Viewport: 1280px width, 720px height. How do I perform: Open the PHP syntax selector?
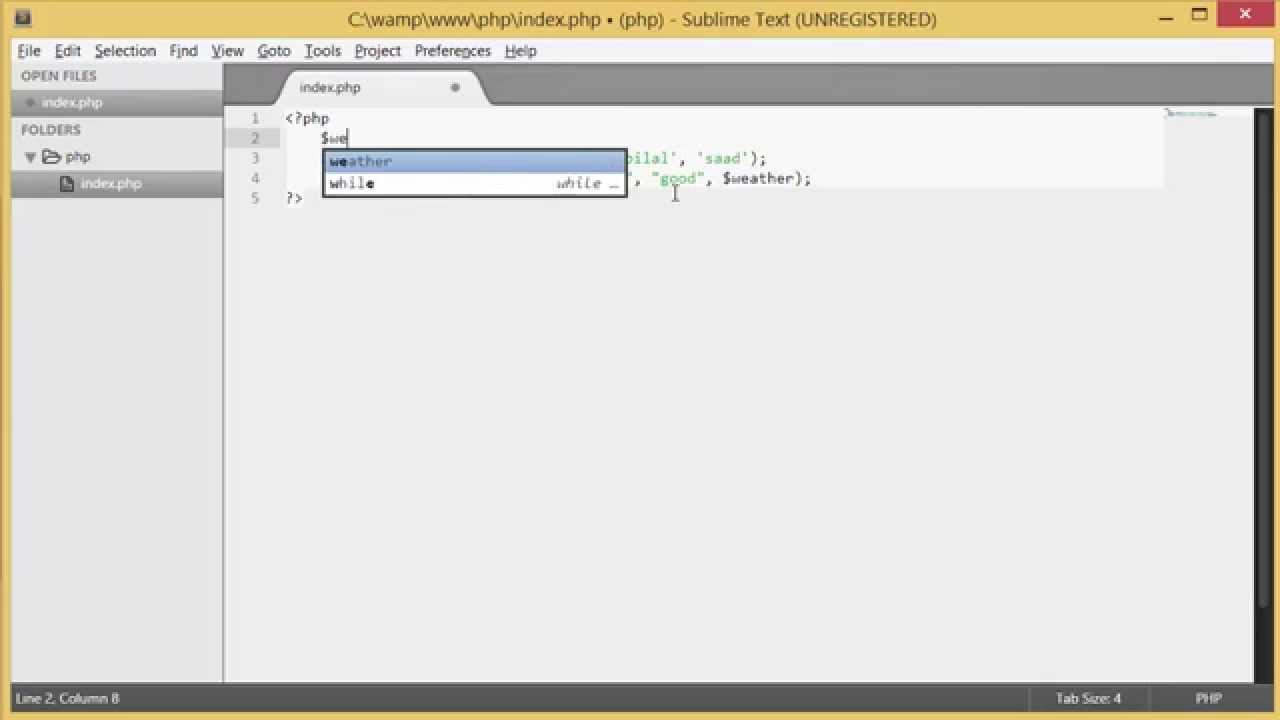[x=1208, y=698]
